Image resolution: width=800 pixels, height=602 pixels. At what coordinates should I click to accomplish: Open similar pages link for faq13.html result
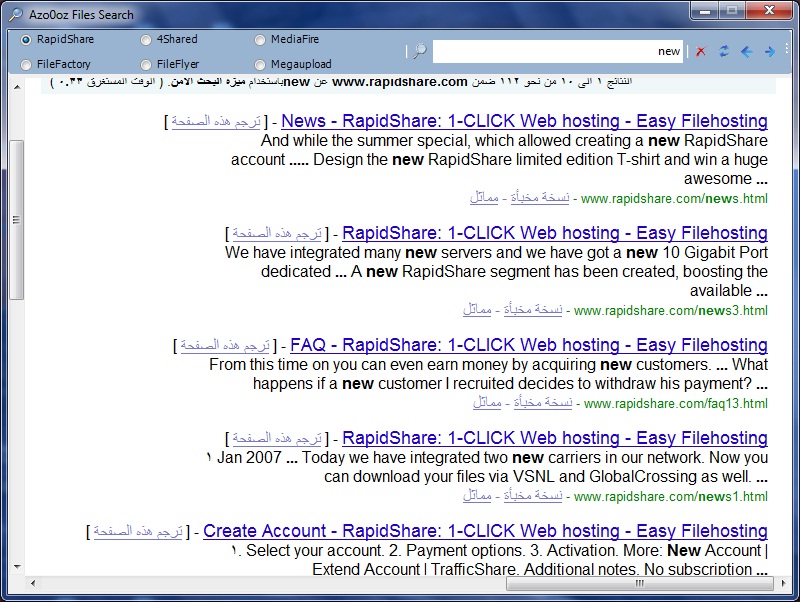pos(487,403)
